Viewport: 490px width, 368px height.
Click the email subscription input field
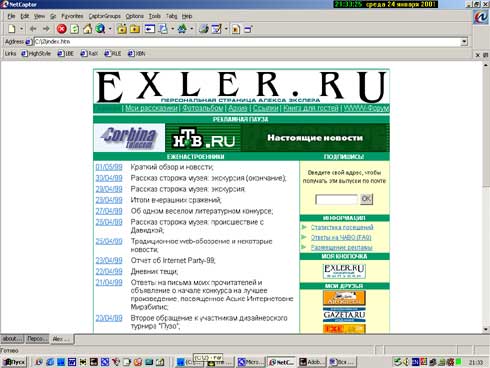(336, 199)
